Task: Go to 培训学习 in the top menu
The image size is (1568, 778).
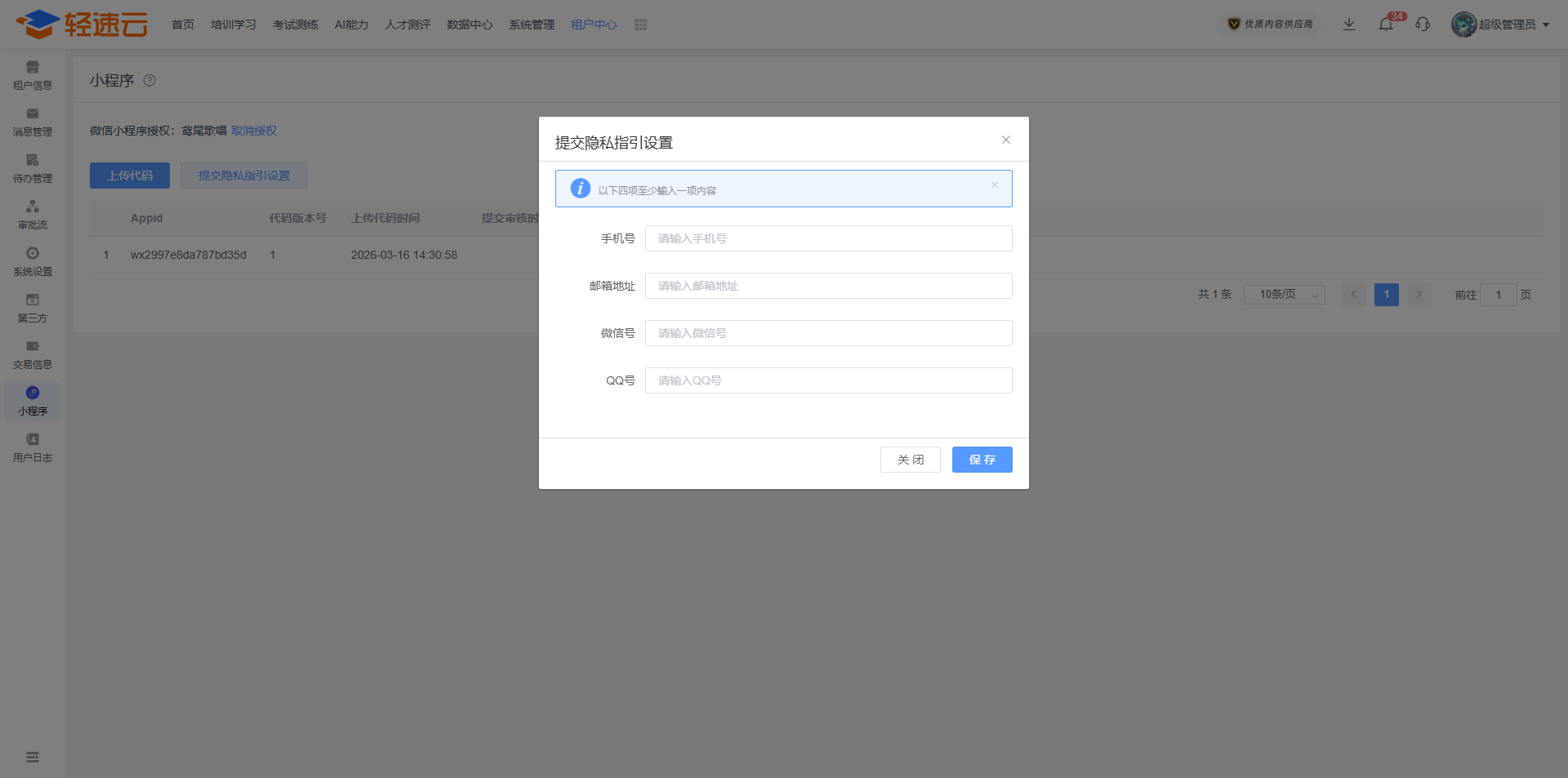Action: pyautogui.click(x=233, y=25)
